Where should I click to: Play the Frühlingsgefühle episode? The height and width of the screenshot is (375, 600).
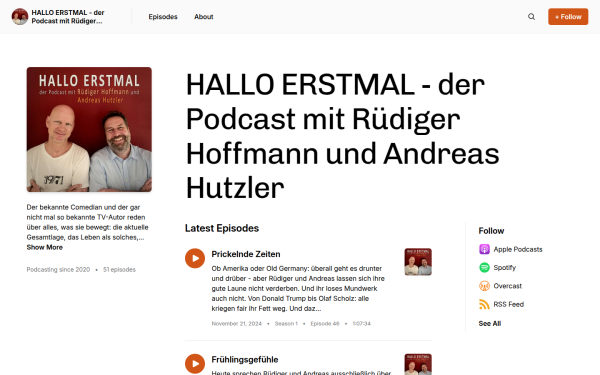pos(195,364)
